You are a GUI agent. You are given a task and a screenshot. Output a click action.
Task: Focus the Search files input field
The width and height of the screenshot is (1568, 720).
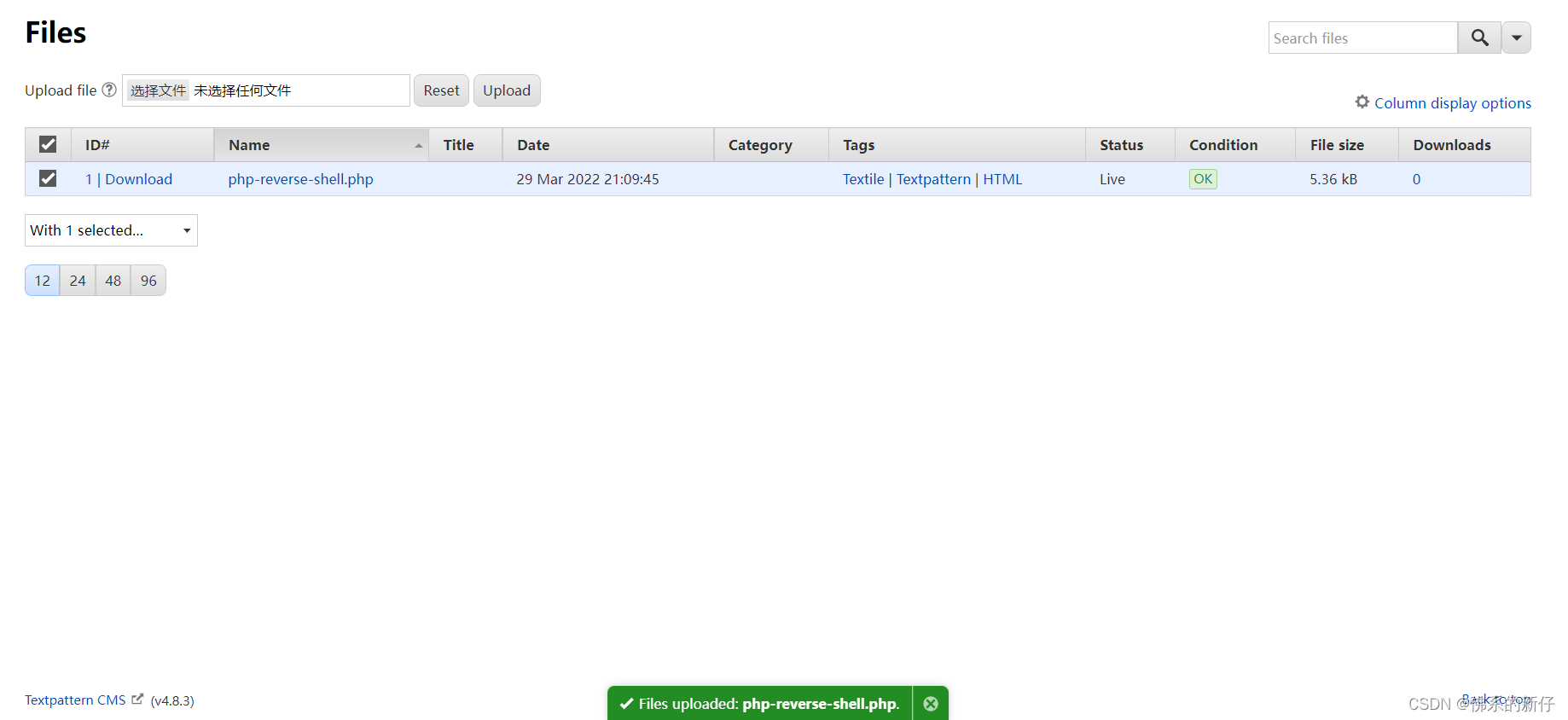1363,38
